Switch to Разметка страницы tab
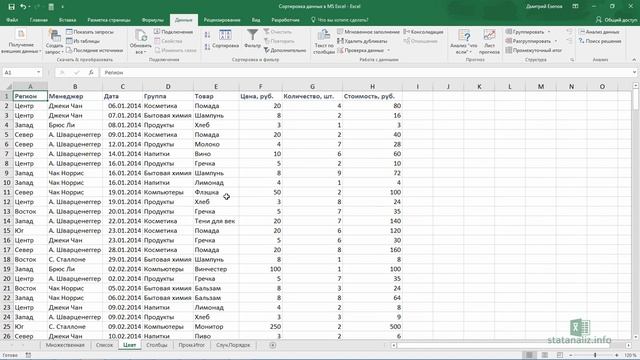 pos(109,20)
